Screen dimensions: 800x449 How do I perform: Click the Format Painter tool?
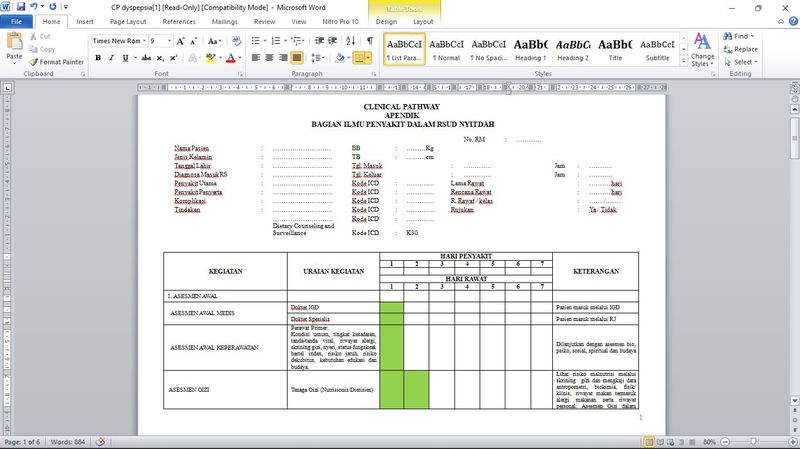click(x=56, y=61)
